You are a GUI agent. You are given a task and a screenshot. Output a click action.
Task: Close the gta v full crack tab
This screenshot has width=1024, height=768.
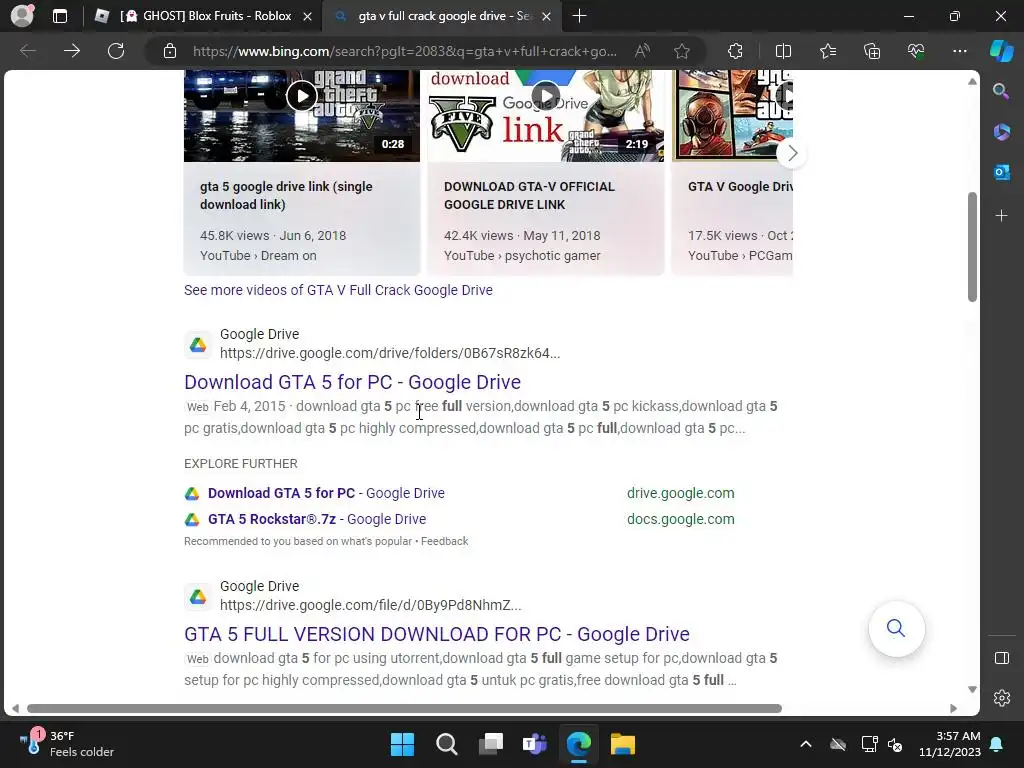[547, 16]
